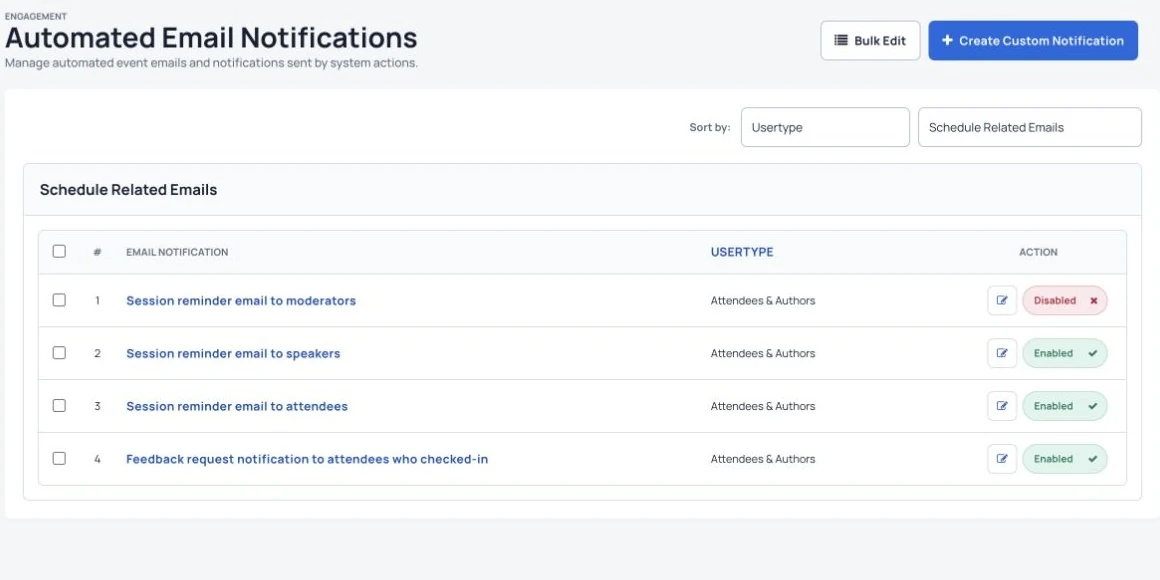Sort by the USERTYPE column header
Screen dimensions: 1160x580
(x=742, y=252)
